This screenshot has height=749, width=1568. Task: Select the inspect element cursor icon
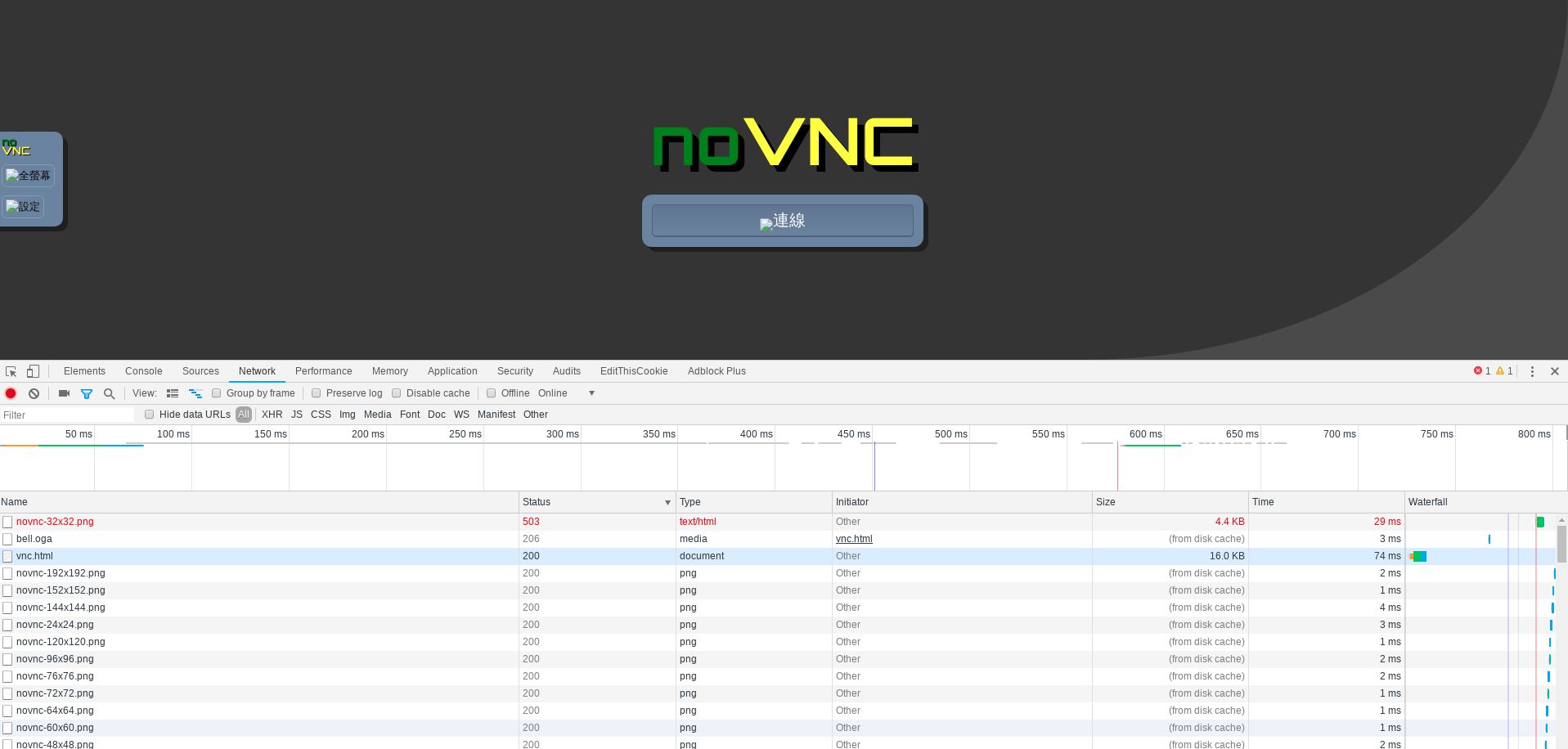(x=11, y=371)
